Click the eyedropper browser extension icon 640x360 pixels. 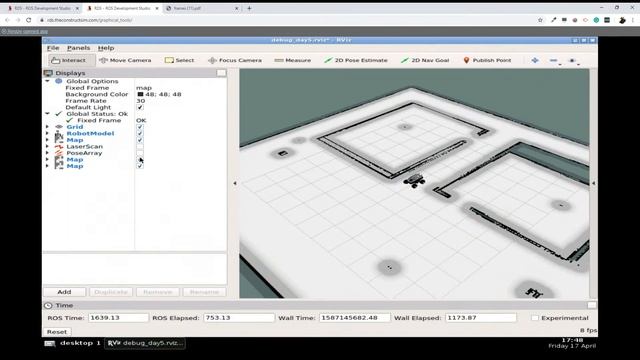click(553, 20)
